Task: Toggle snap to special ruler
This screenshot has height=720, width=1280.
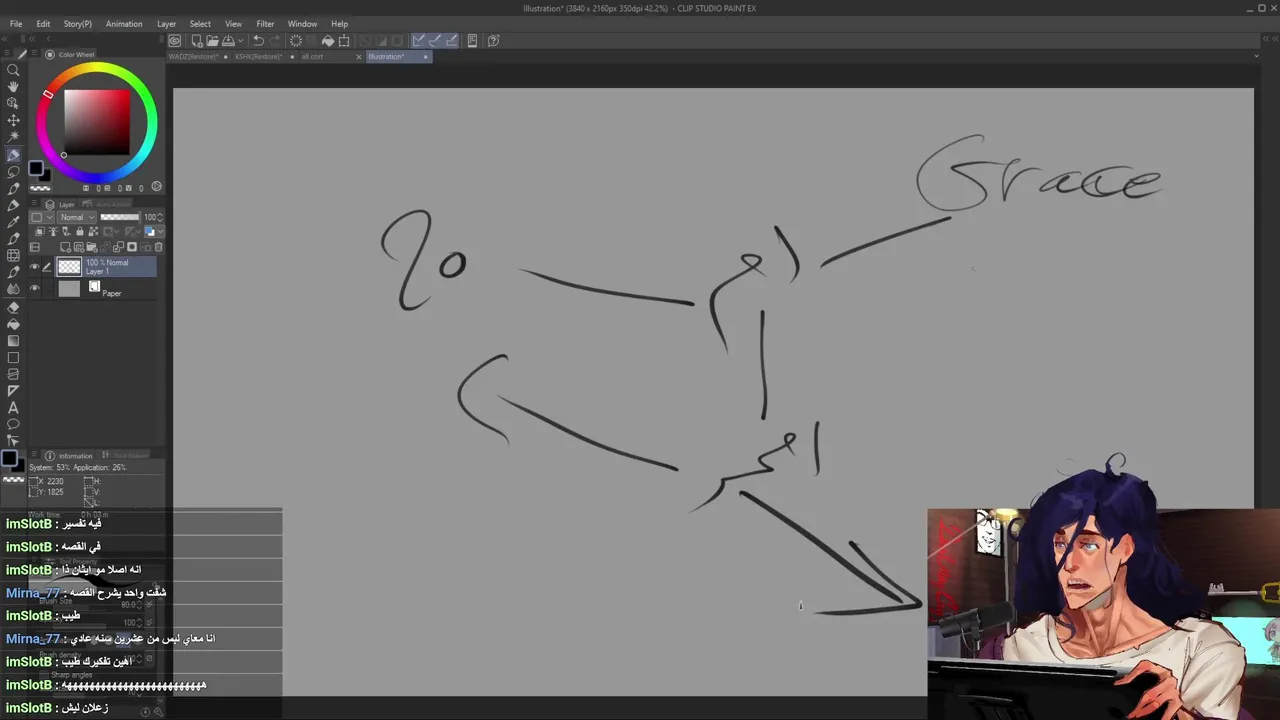Action: pos(435,41)
